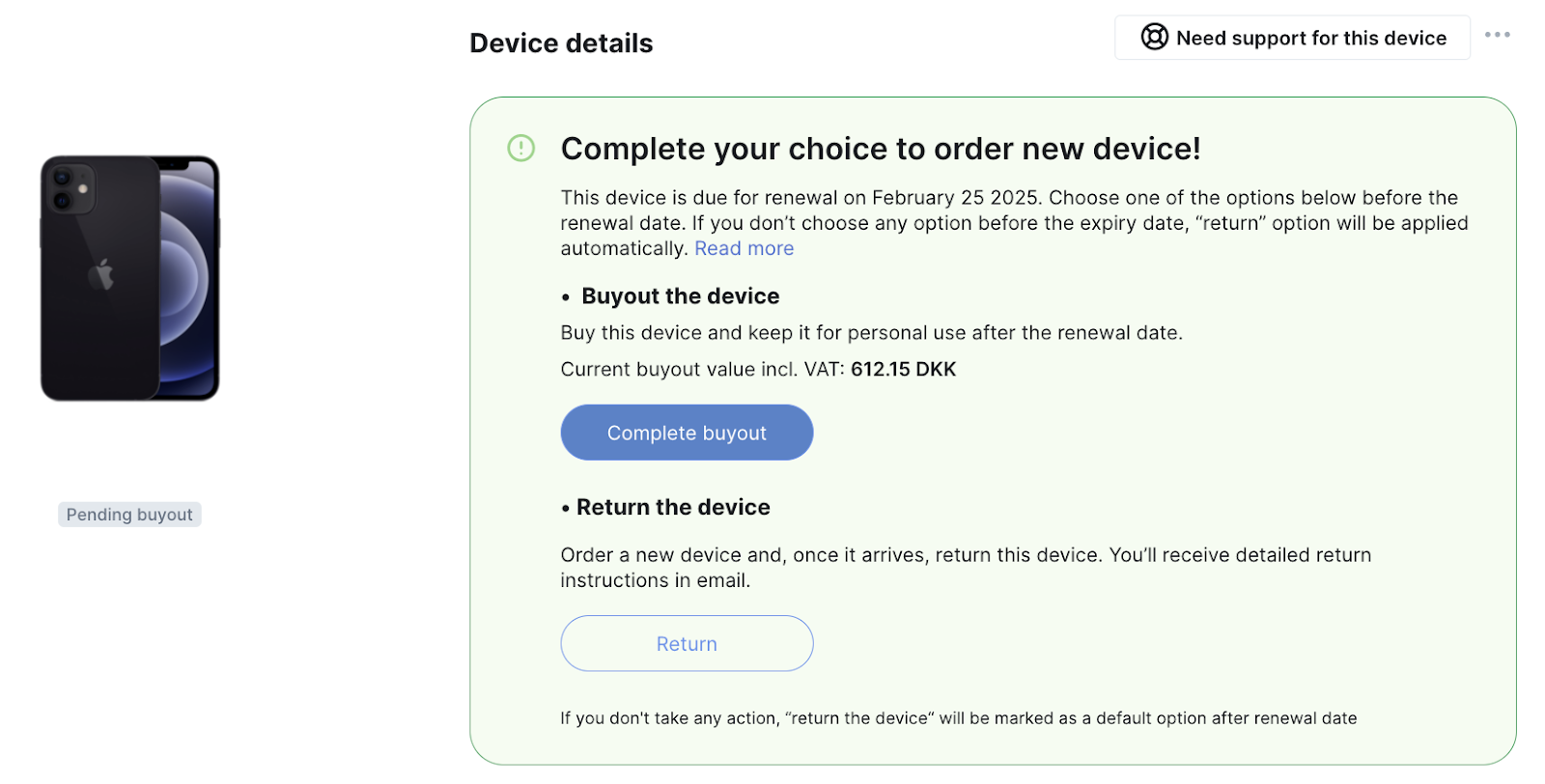Click the Buy this device and keep it description

point(871,333)
